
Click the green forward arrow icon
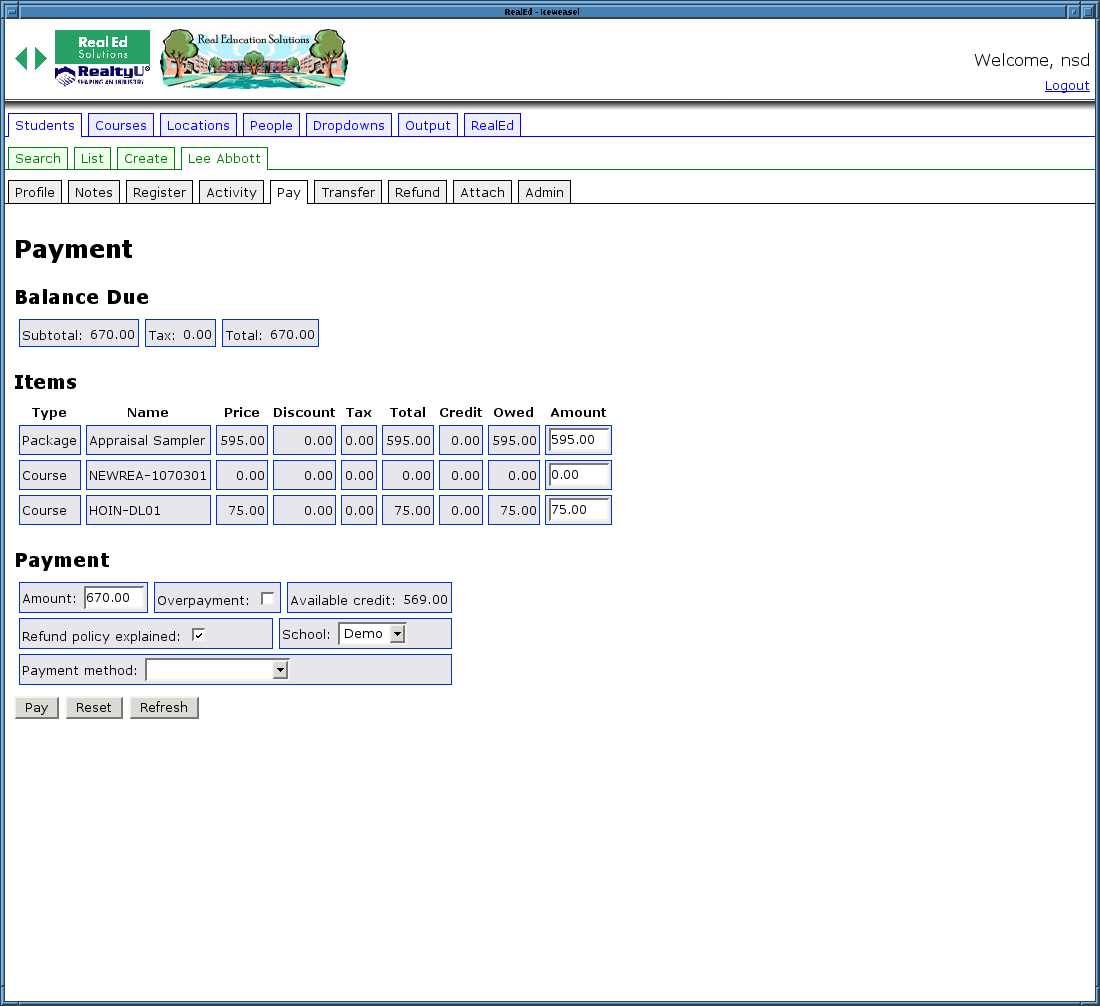point(41,59)
